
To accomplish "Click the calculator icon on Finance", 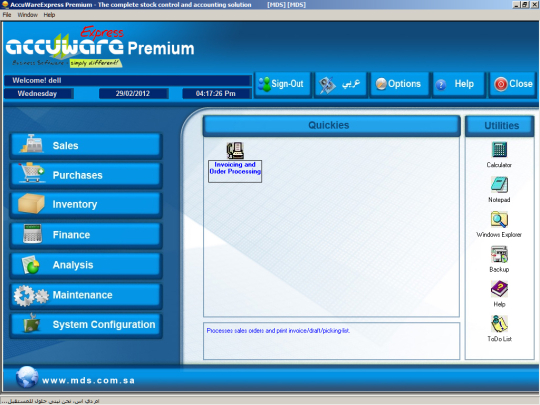I will (x=32, y=234).
